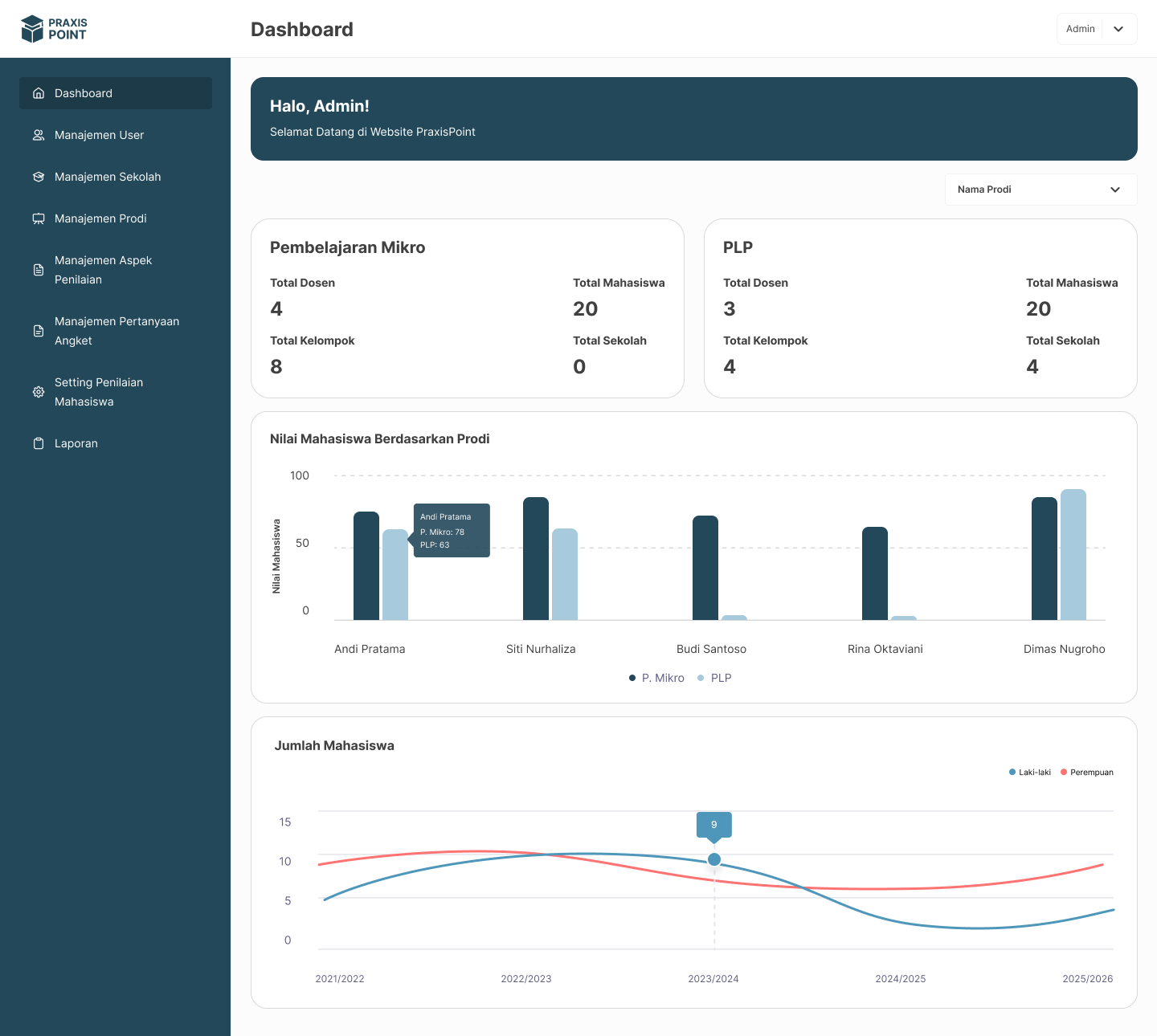Open Manajemen Prodi menu item
Viewport: 1157px width, 1036px height.
116,218
